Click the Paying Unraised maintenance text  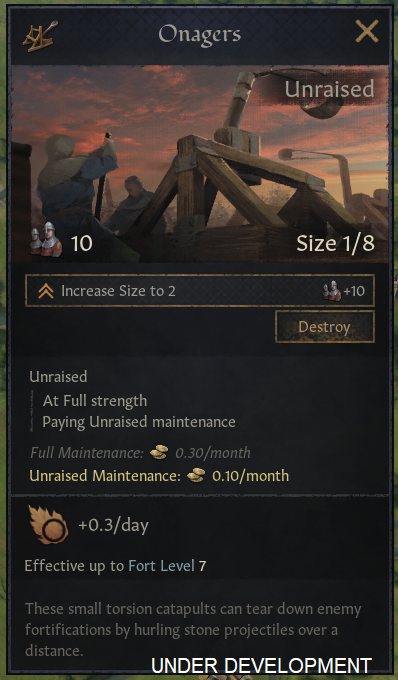(x=139, y=422)
